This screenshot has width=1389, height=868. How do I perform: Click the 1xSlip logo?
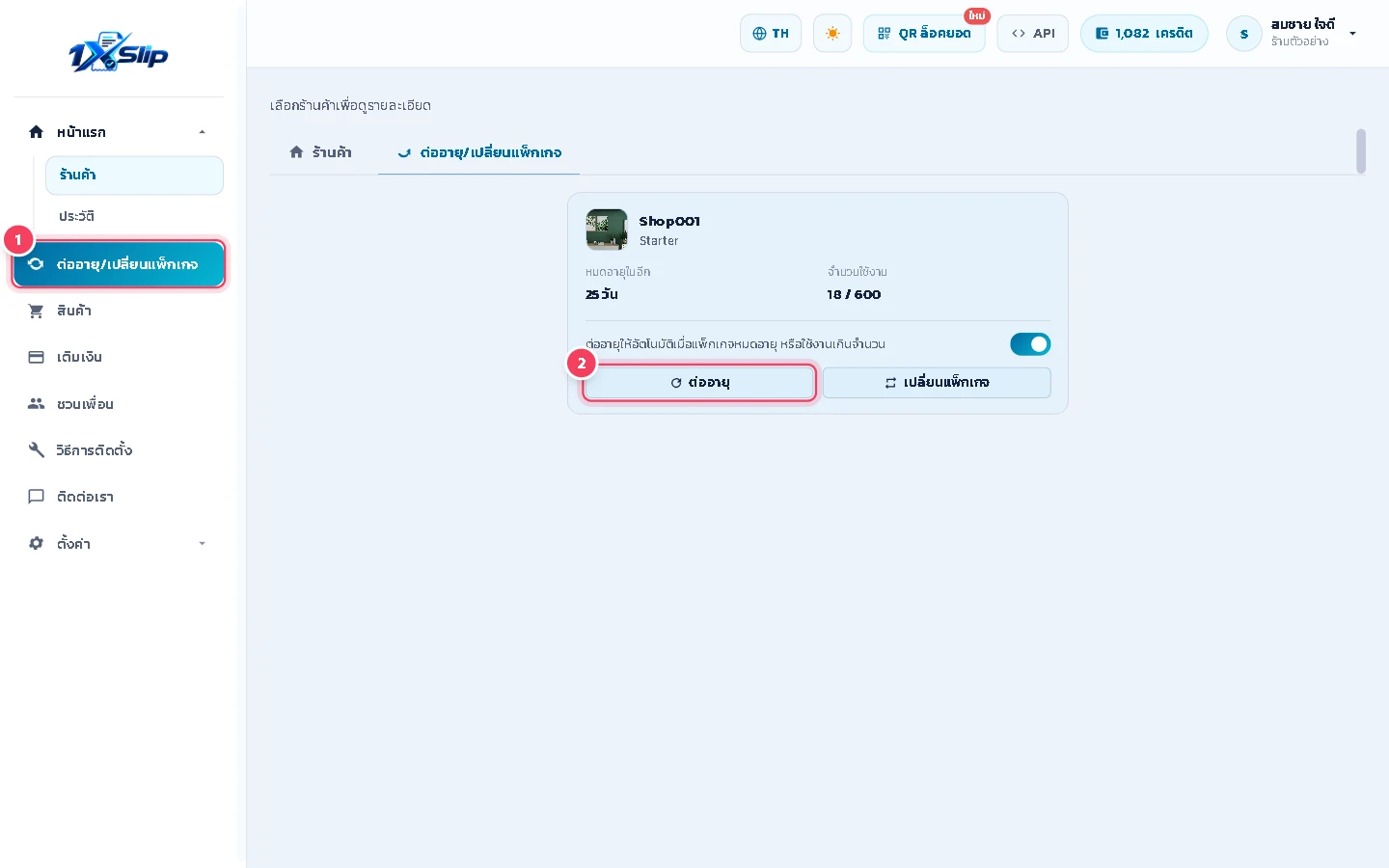tap(119, 53)
